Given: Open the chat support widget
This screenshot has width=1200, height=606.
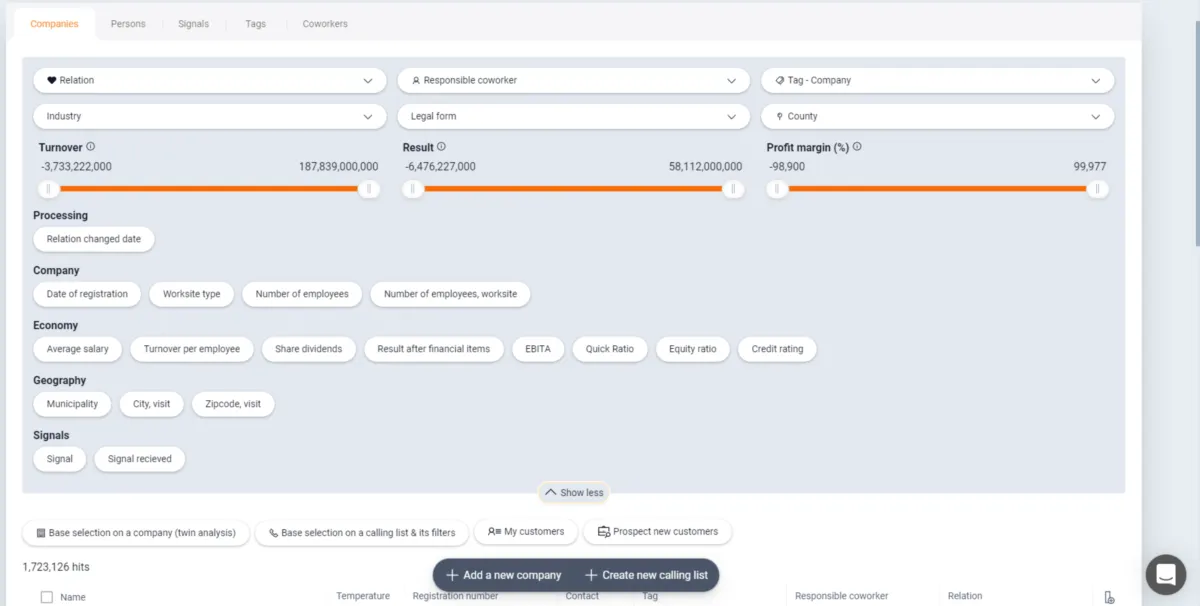Looking at the screenshot, I should click(x=1165, y=574).
